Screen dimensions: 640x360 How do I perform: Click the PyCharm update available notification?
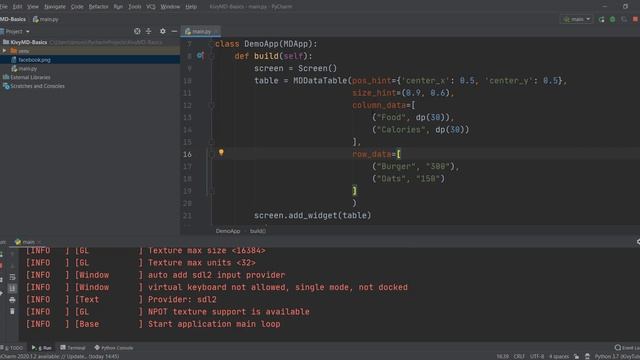[60, 356]
